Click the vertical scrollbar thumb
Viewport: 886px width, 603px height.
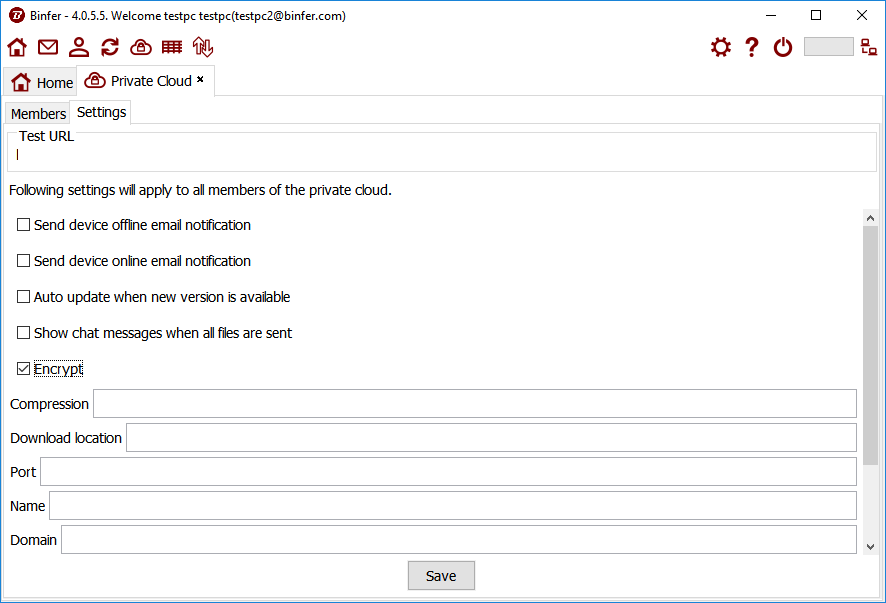pyautogui.click(x=870, y=345)
